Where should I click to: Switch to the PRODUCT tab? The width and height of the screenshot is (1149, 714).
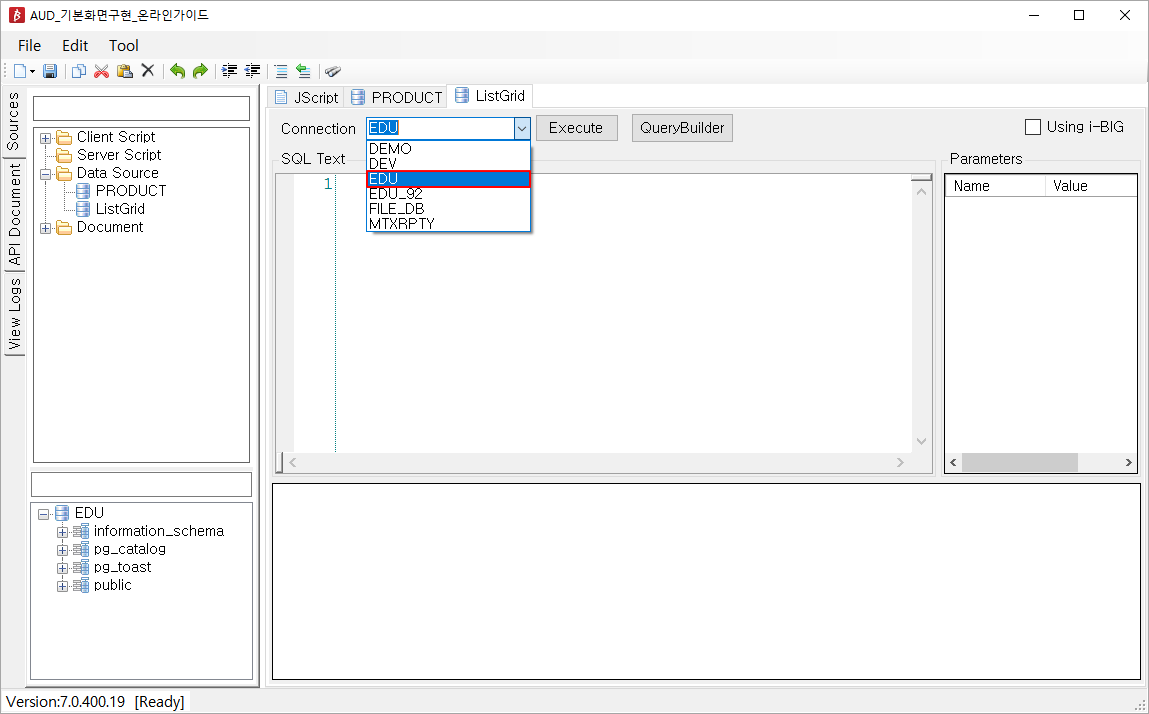(396, 97)
